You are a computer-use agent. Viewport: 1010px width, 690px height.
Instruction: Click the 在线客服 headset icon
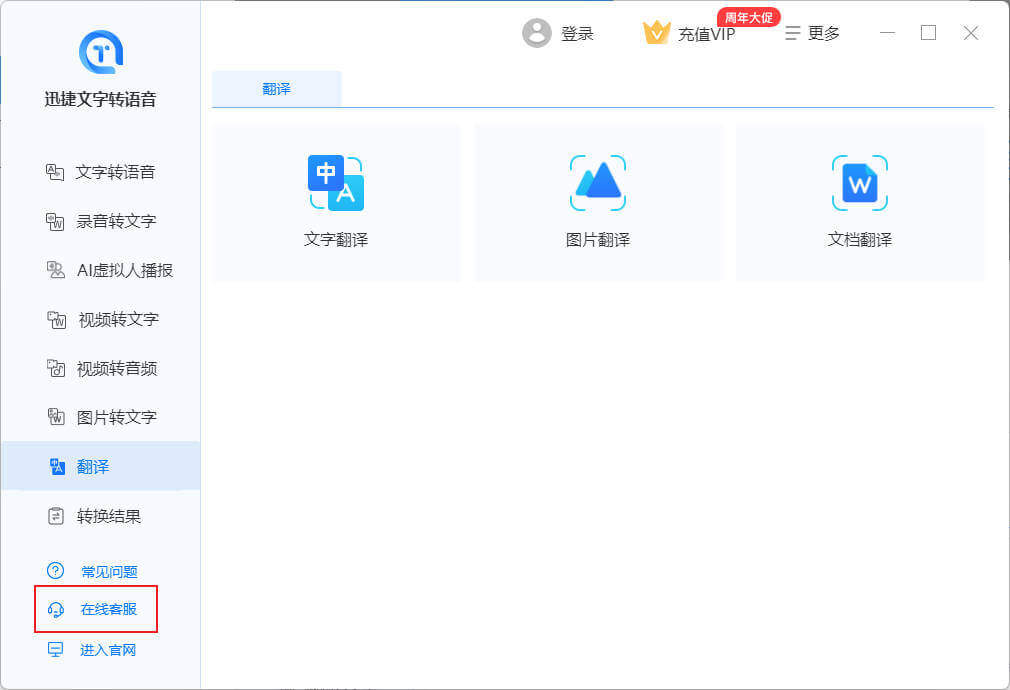[x=56, y=610]
